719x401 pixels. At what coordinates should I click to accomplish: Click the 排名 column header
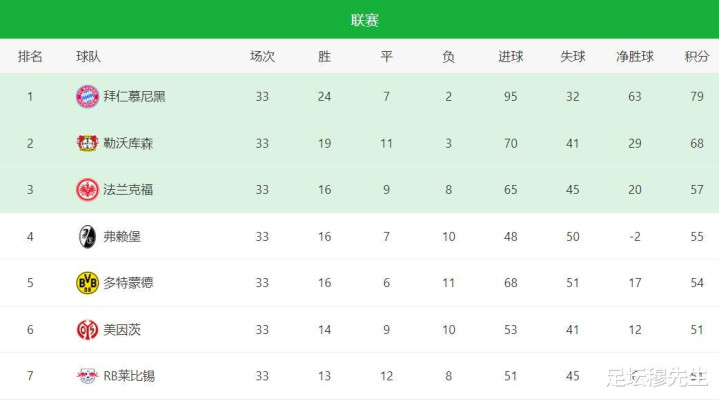pos(30,56)
